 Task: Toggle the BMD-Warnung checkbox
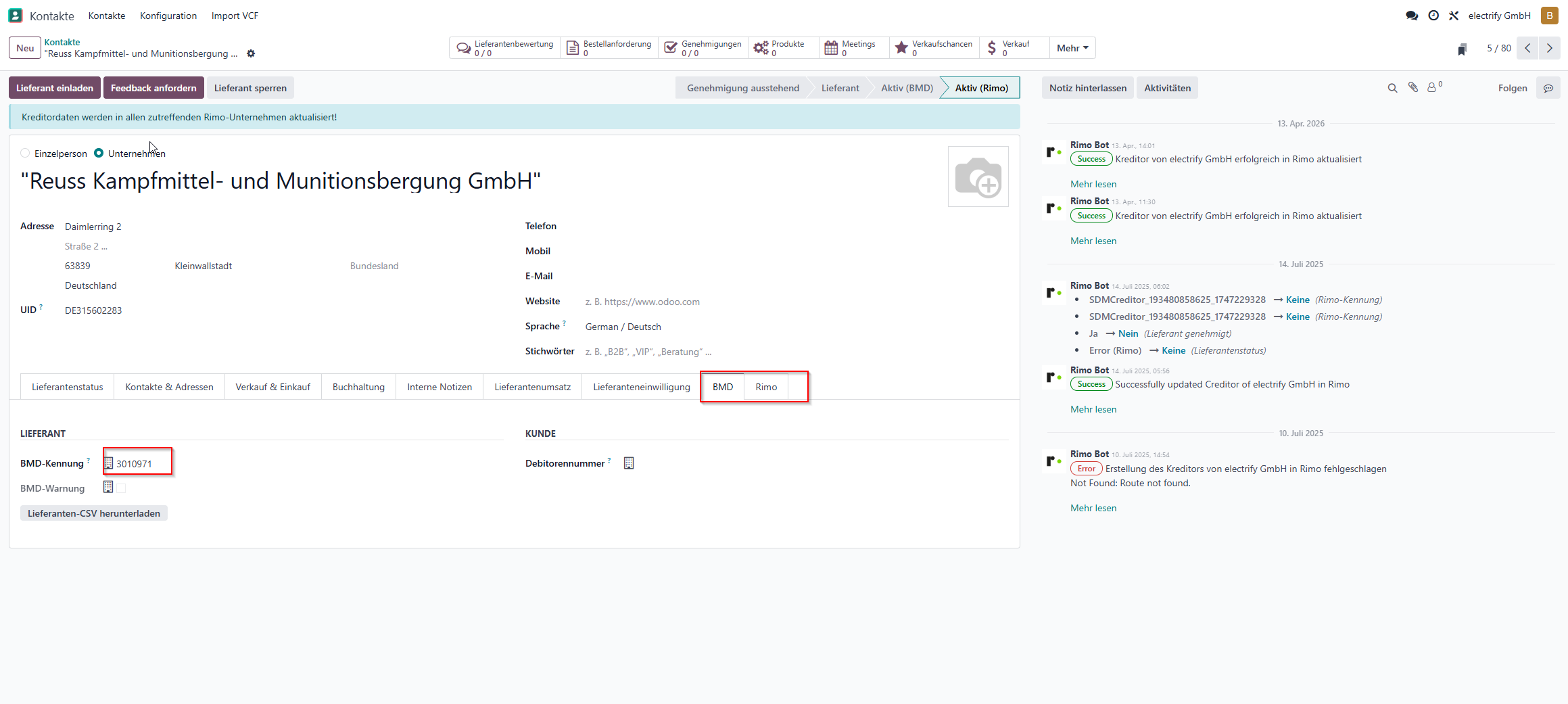coord(121,488)
